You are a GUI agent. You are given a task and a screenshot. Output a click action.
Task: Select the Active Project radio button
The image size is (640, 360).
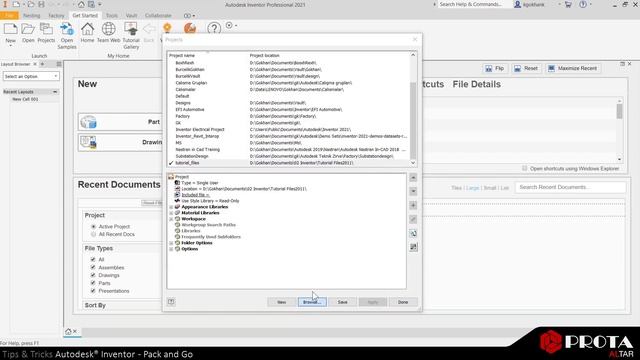click(x=93, y=227)
